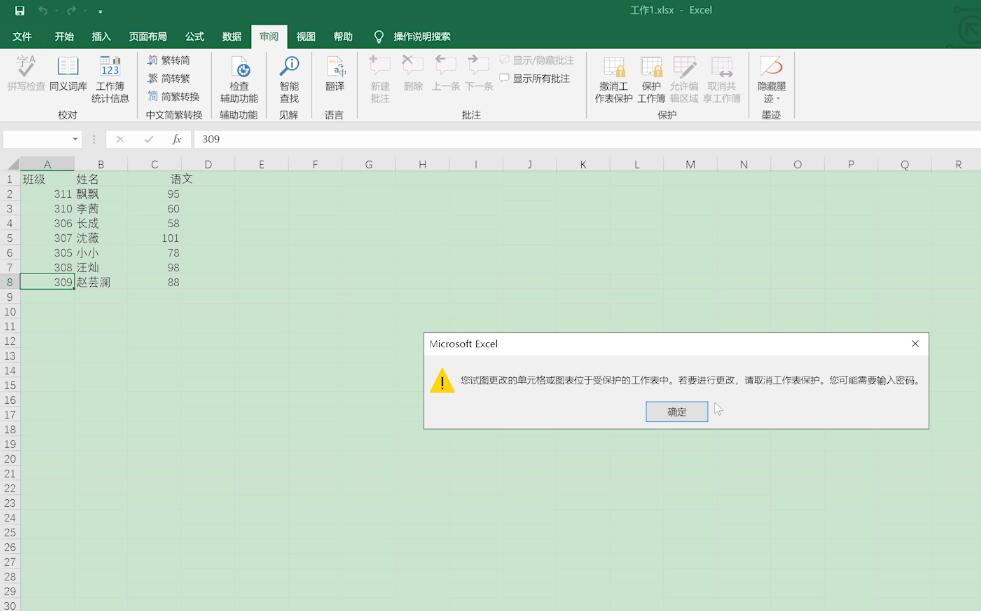This screenshot has width=981, height=611.
Task: Open 工作簿统计信息 workbook statistics
Action: [x=110, y=79]
